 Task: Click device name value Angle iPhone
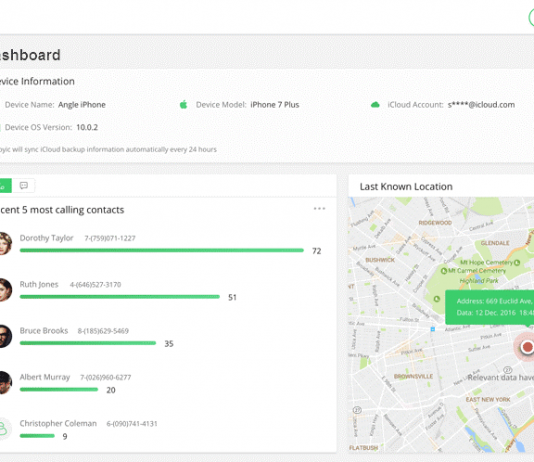click(x=82, y=105)
